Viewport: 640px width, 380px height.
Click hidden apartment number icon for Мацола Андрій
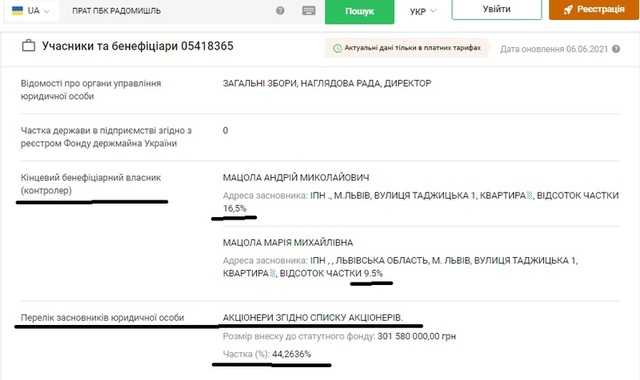click(529, 196)
